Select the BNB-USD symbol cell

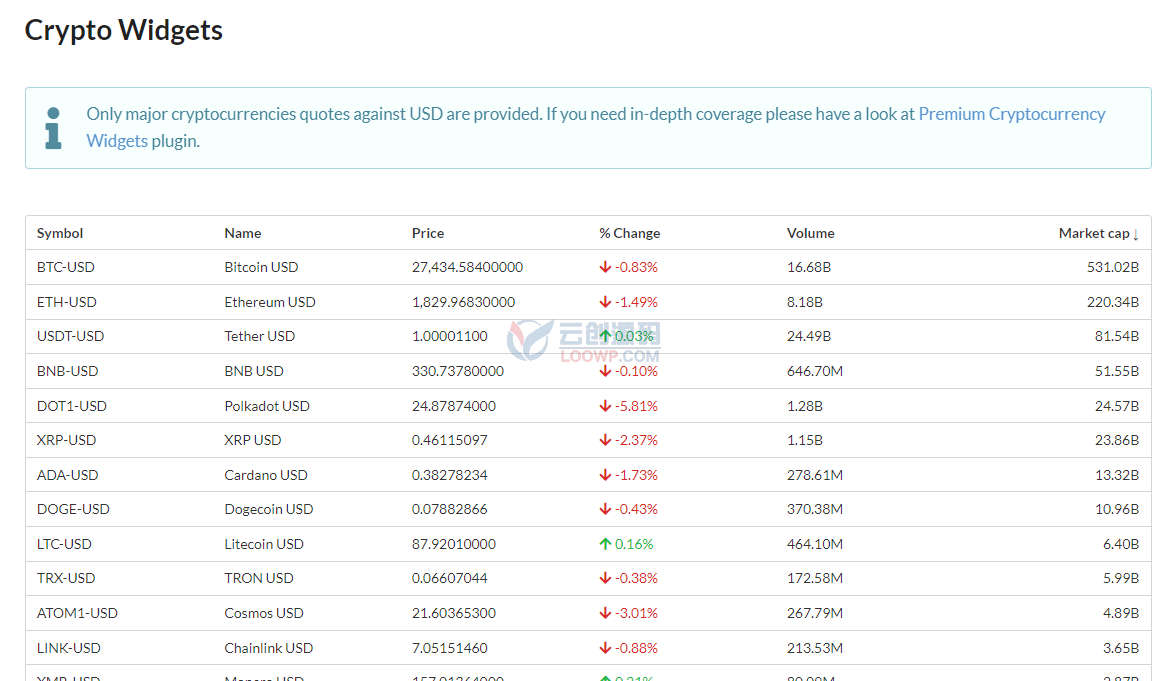[x=67, y=371]
